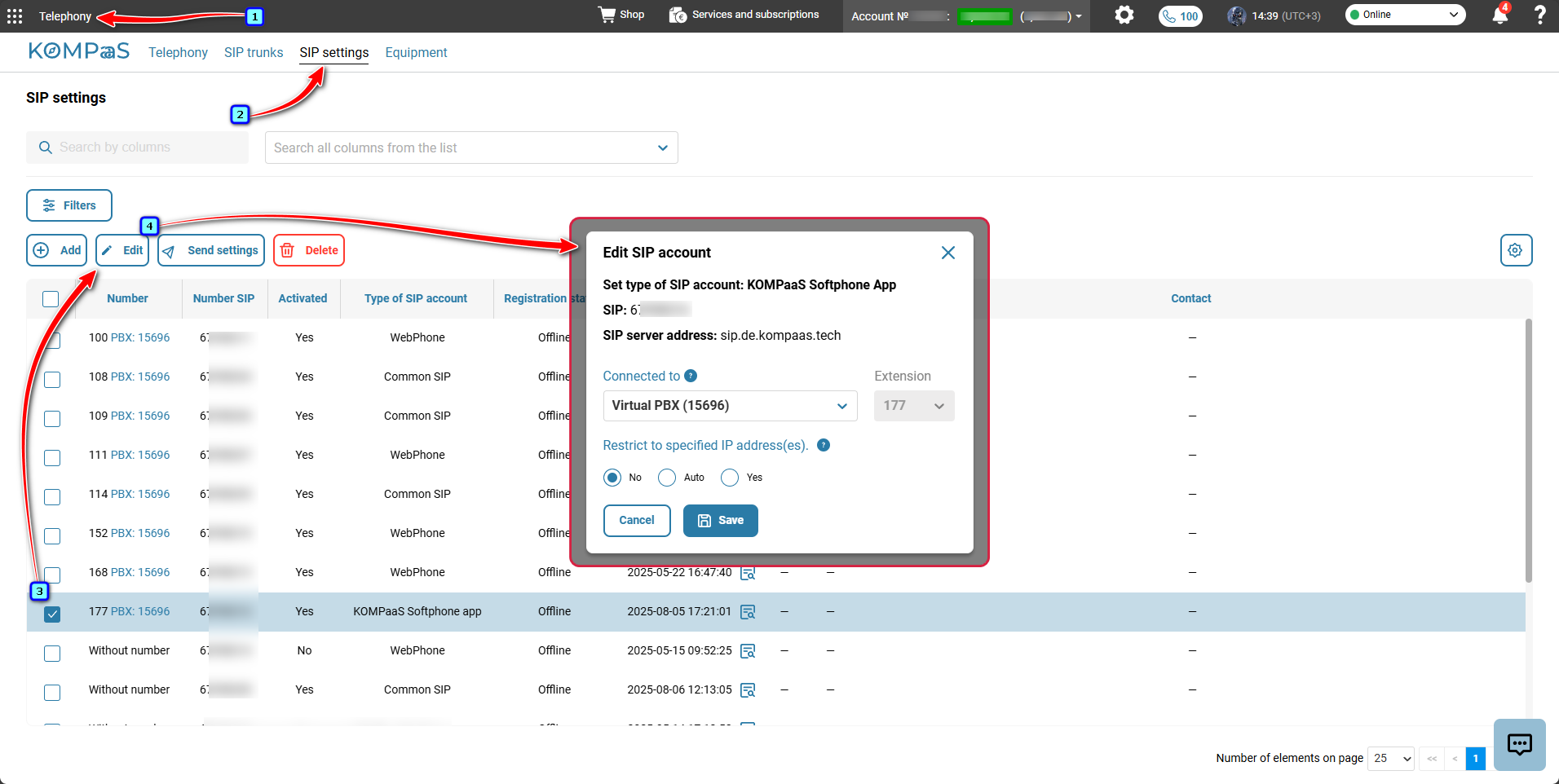The height and width of the screenshot is (784, 1559).
Task: Toggle the select-all header checkbox
Action: [51, 299]
